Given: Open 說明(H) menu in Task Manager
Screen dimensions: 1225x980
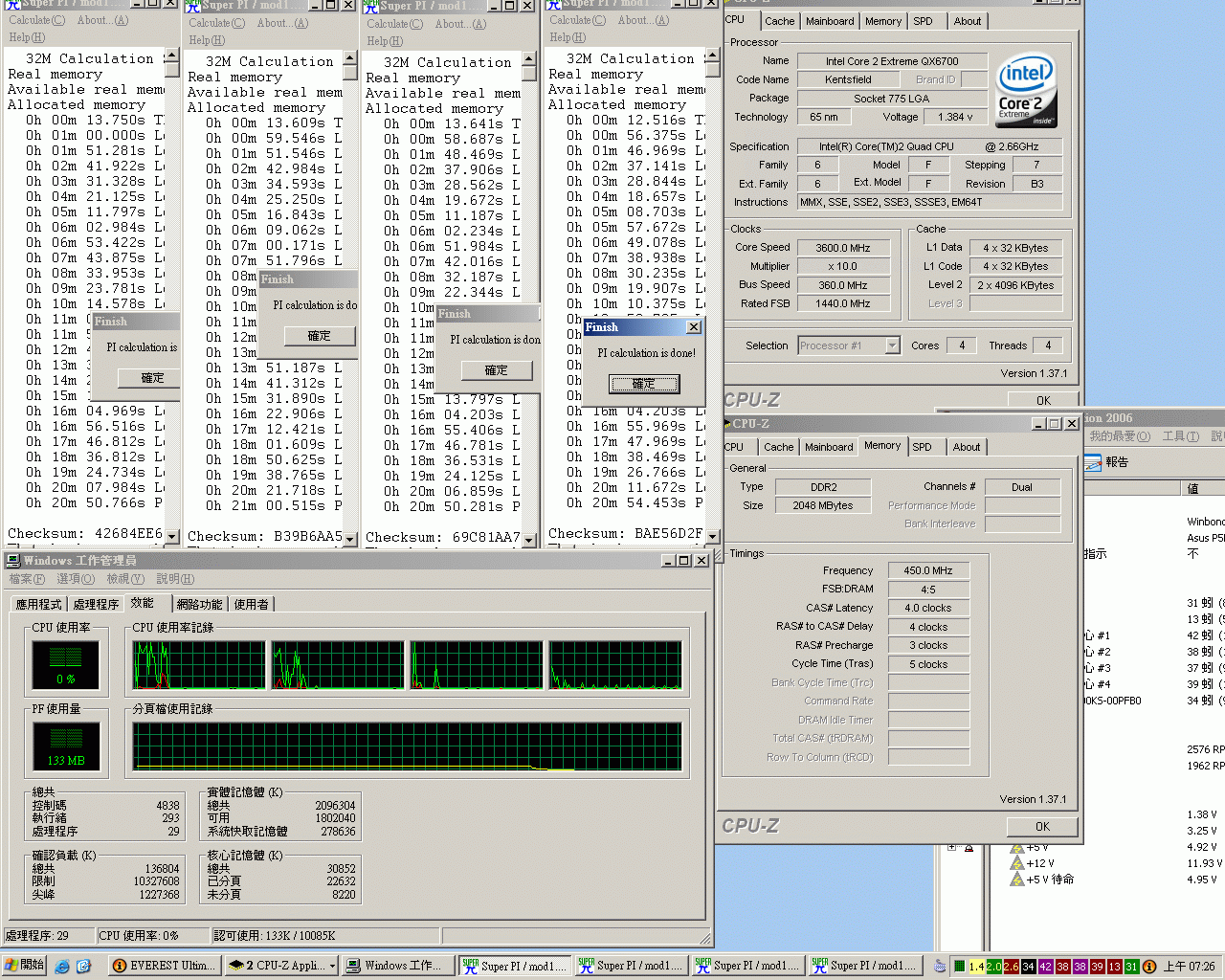Looking at the screenshot, I should tap(175, 579).
